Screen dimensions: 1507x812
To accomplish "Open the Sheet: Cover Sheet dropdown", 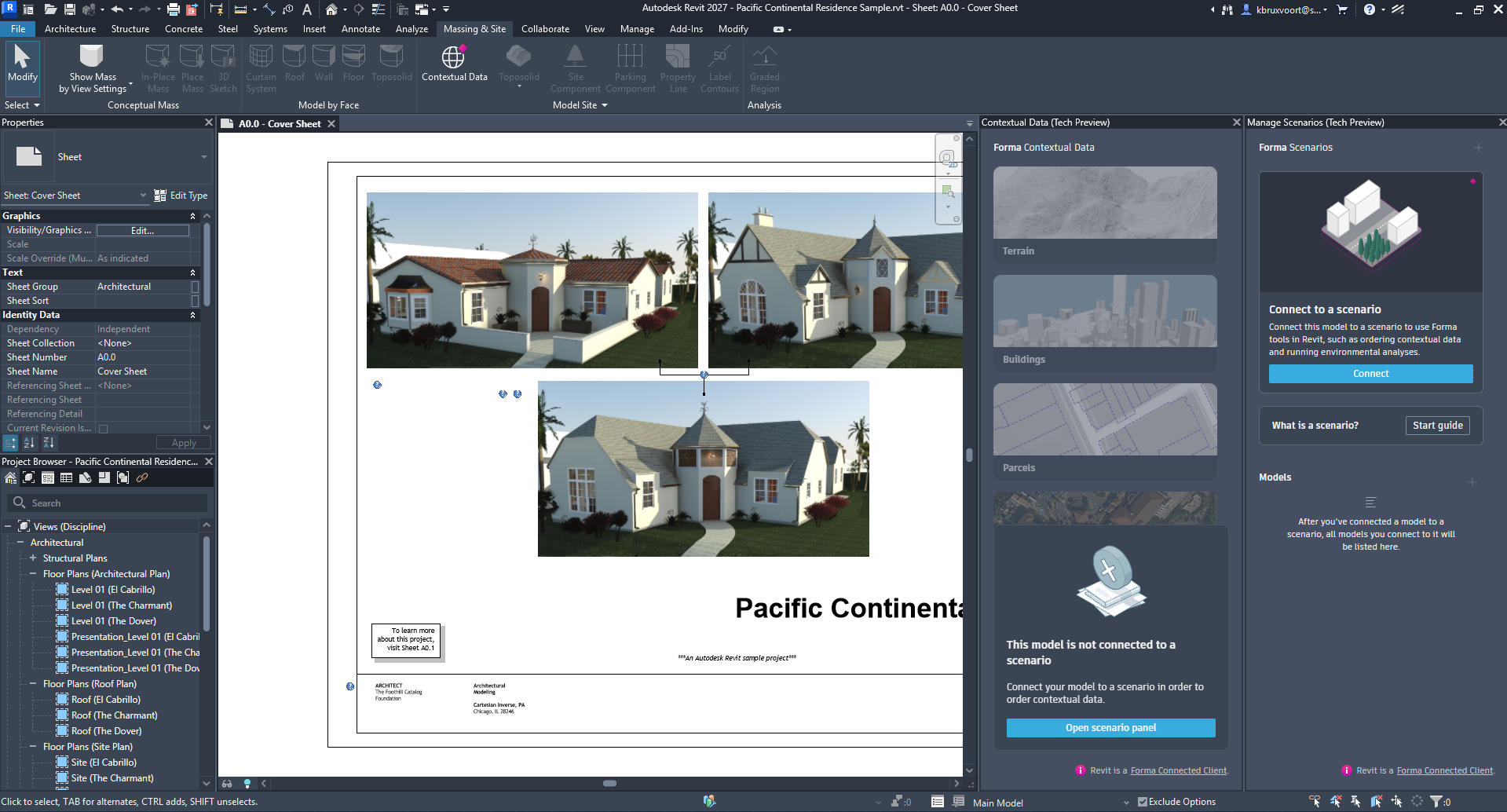I will [x=143, y=196].
